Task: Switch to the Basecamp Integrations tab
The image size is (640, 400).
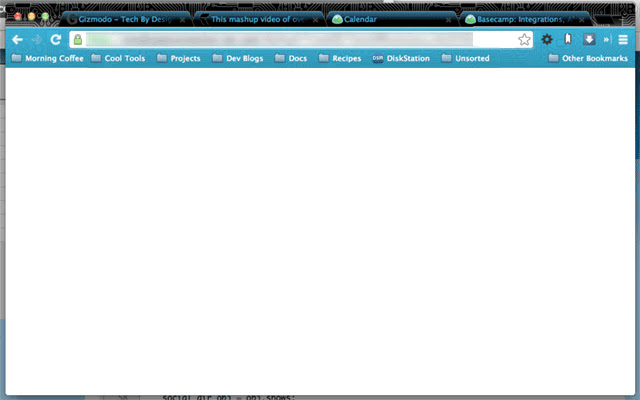Action: coord(524,19)
